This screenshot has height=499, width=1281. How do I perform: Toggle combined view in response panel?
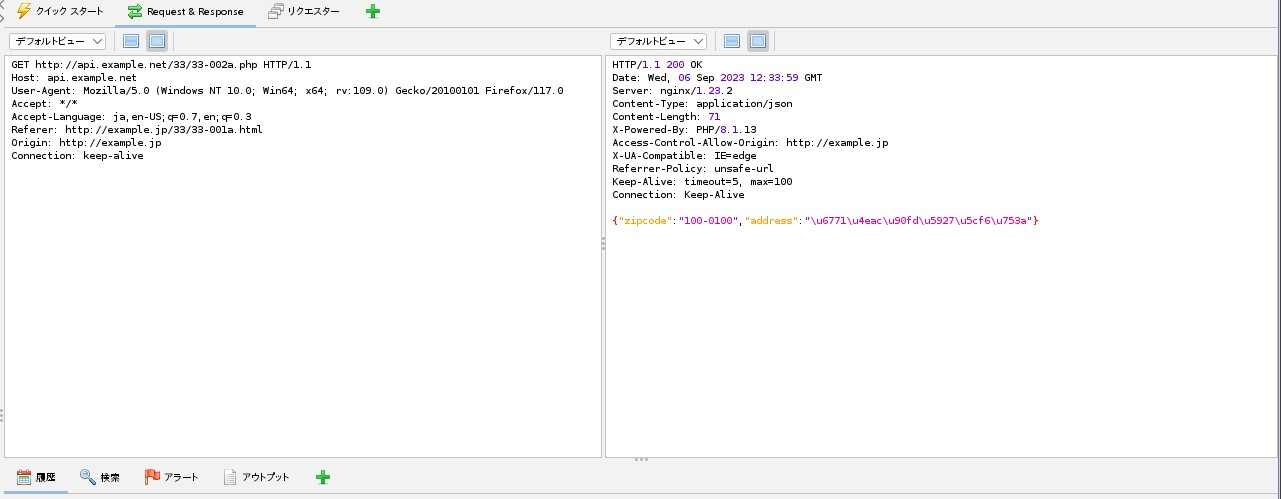coord(757,41)
